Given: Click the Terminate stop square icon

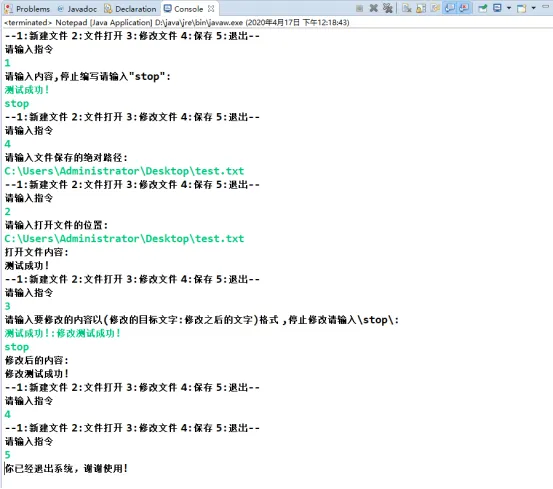Looking at the screenshot, I should [359, 8].
